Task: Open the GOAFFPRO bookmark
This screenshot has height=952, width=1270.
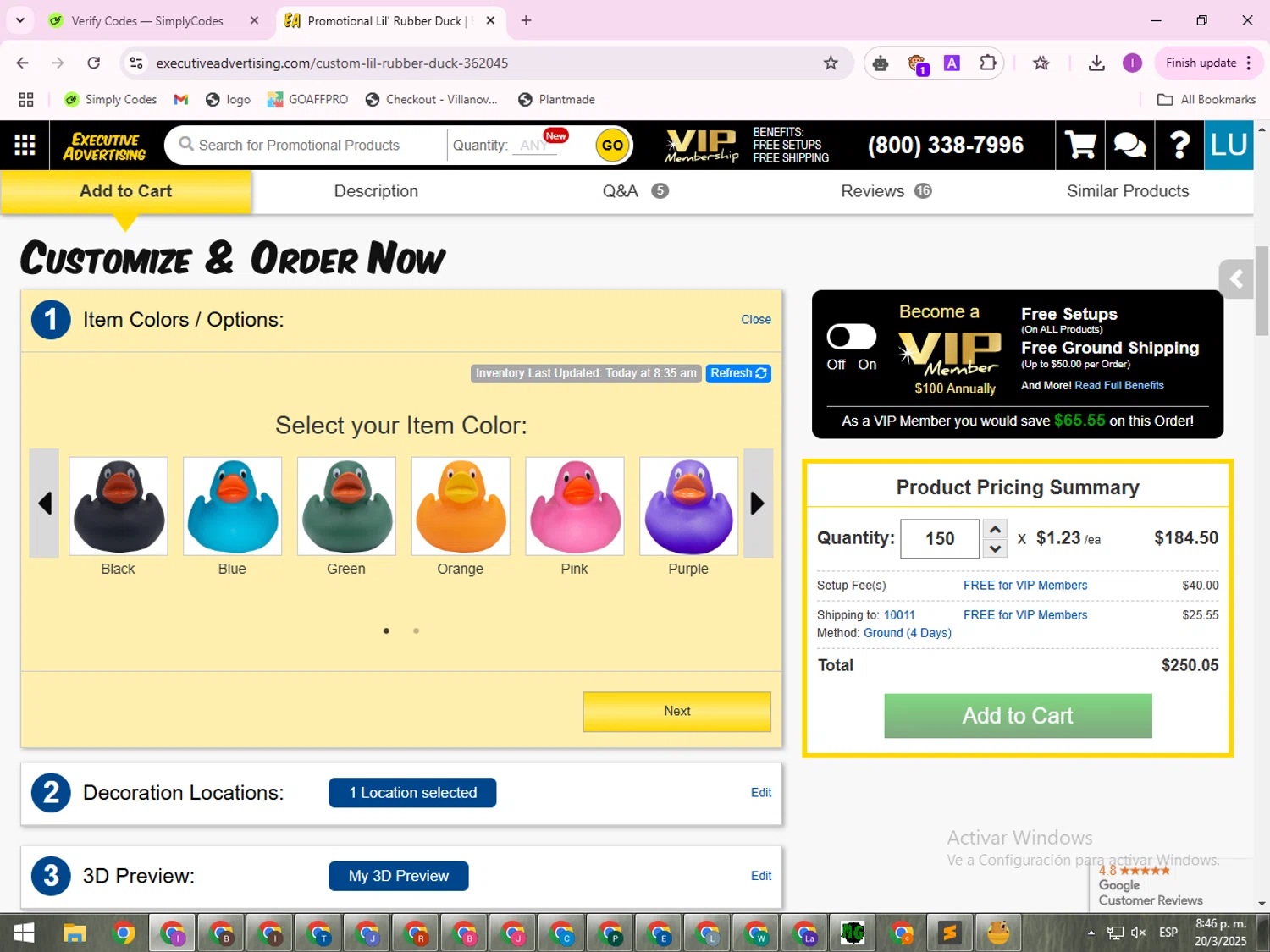Action: [x=307, y=100]
